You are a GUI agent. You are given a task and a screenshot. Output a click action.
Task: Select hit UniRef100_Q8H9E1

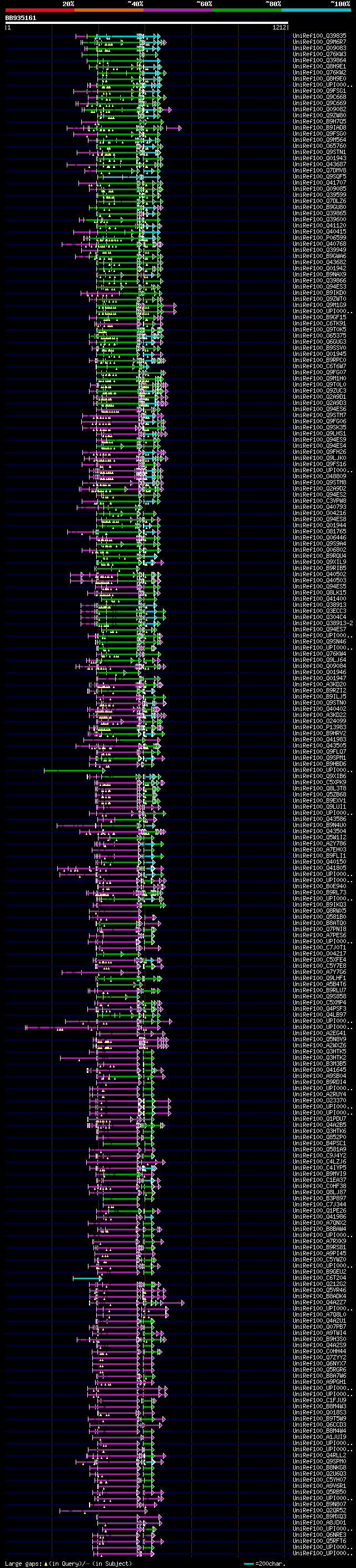319,66
